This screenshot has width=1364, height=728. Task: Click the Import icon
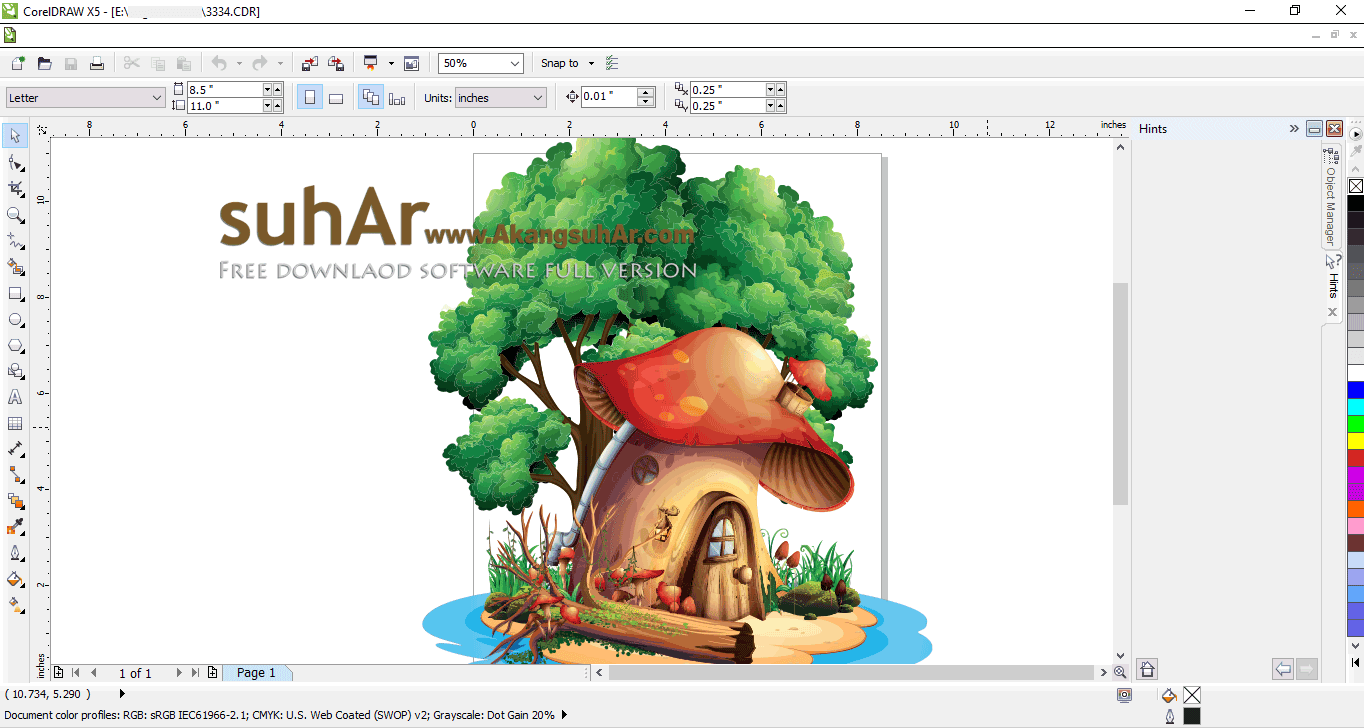point(310,63)
